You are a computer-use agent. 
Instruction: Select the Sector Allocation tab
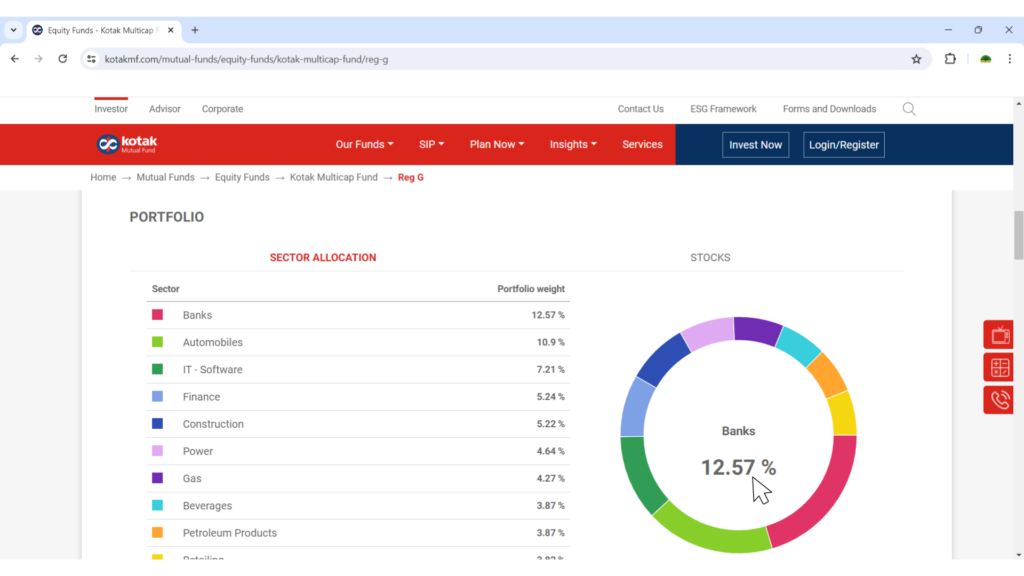tap(323, 257)
